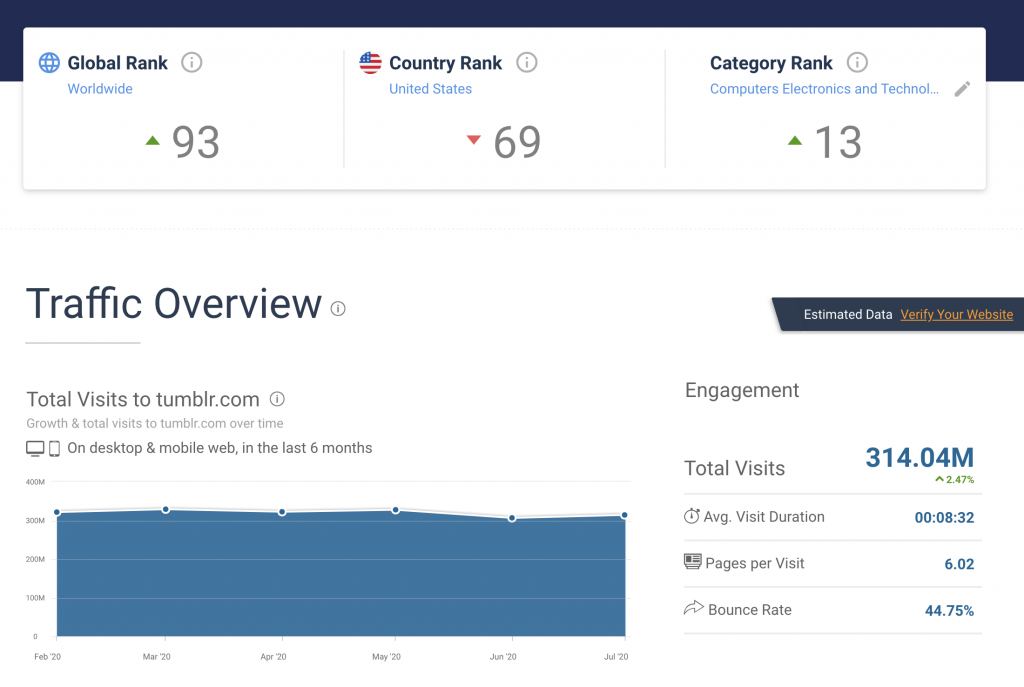Viewport: 1024px width, 687px height.
Task: Click the Engagement heading
Action: tap(742, 390)
